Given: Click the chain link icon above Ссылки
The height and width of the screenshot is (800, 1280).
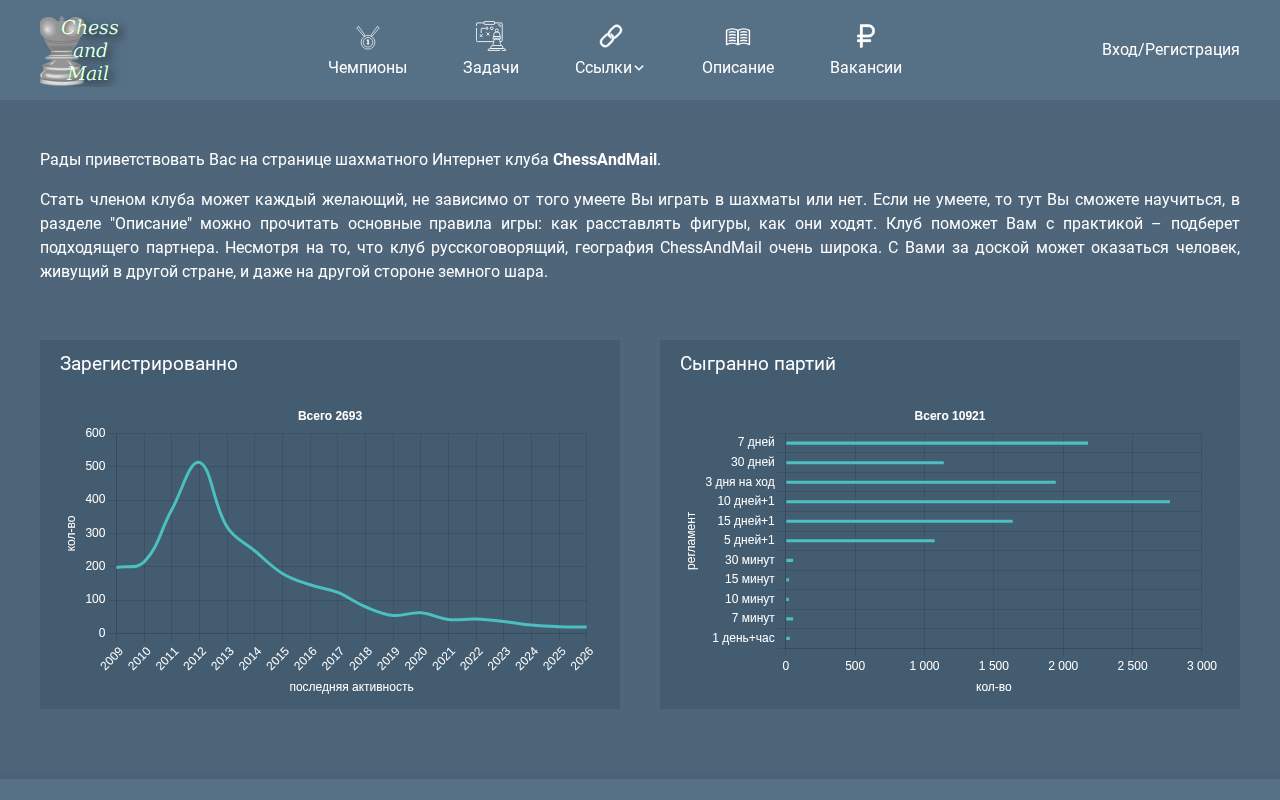Looking at the screenshot, I should pos(611,36).
